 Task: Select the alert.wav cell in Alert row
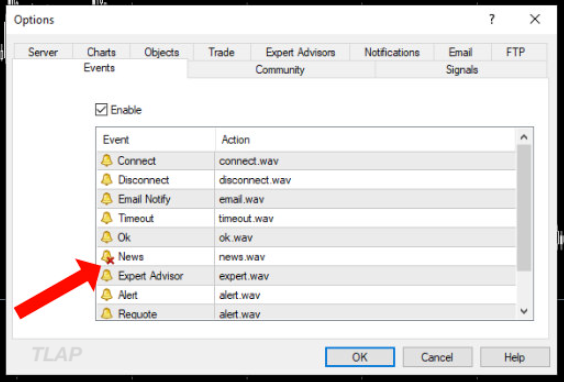pyautogui.click(x=365, y=295)
